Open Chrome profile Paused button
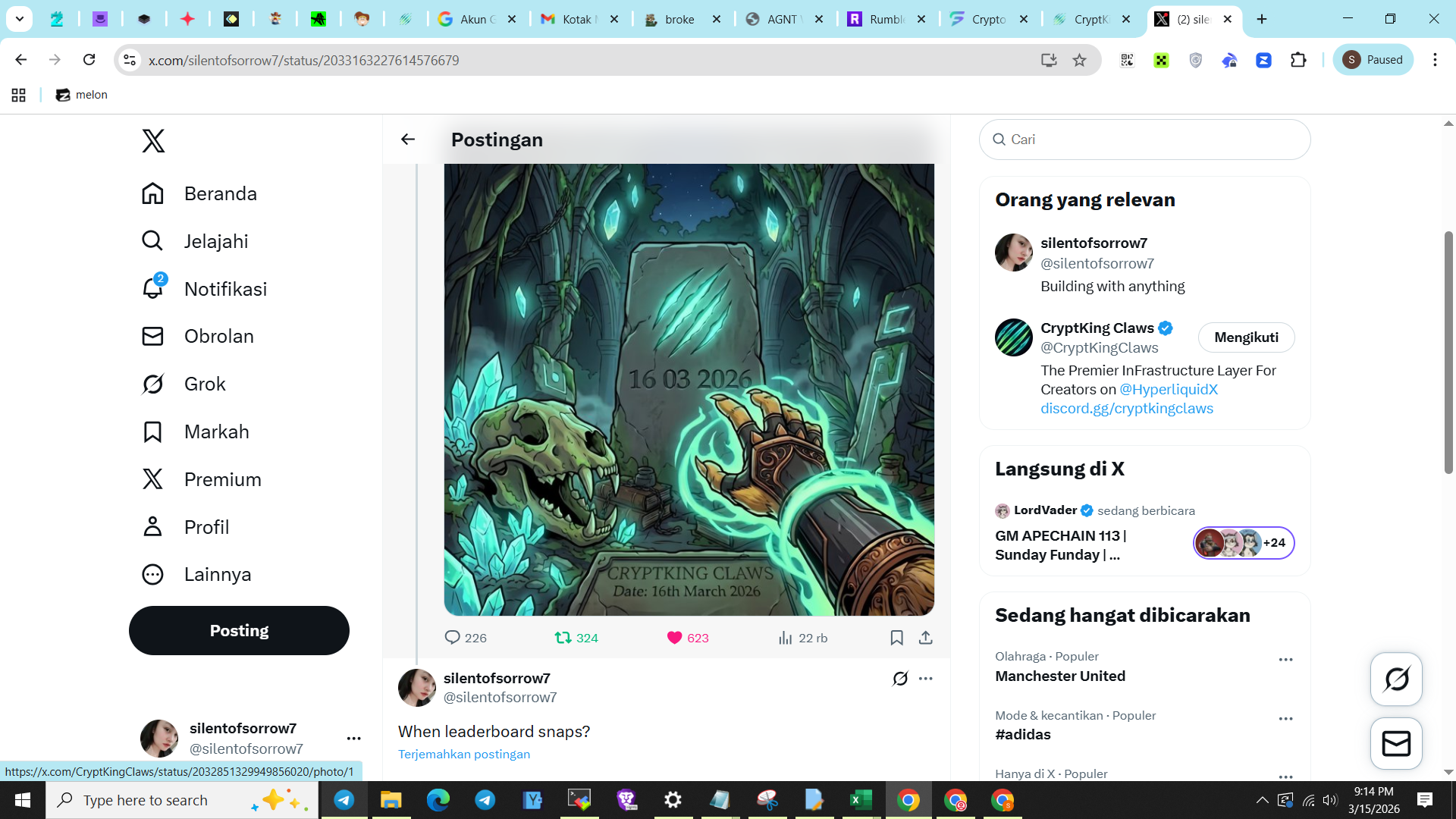Screen dimensions: 1456x819 coord(1373,60)
